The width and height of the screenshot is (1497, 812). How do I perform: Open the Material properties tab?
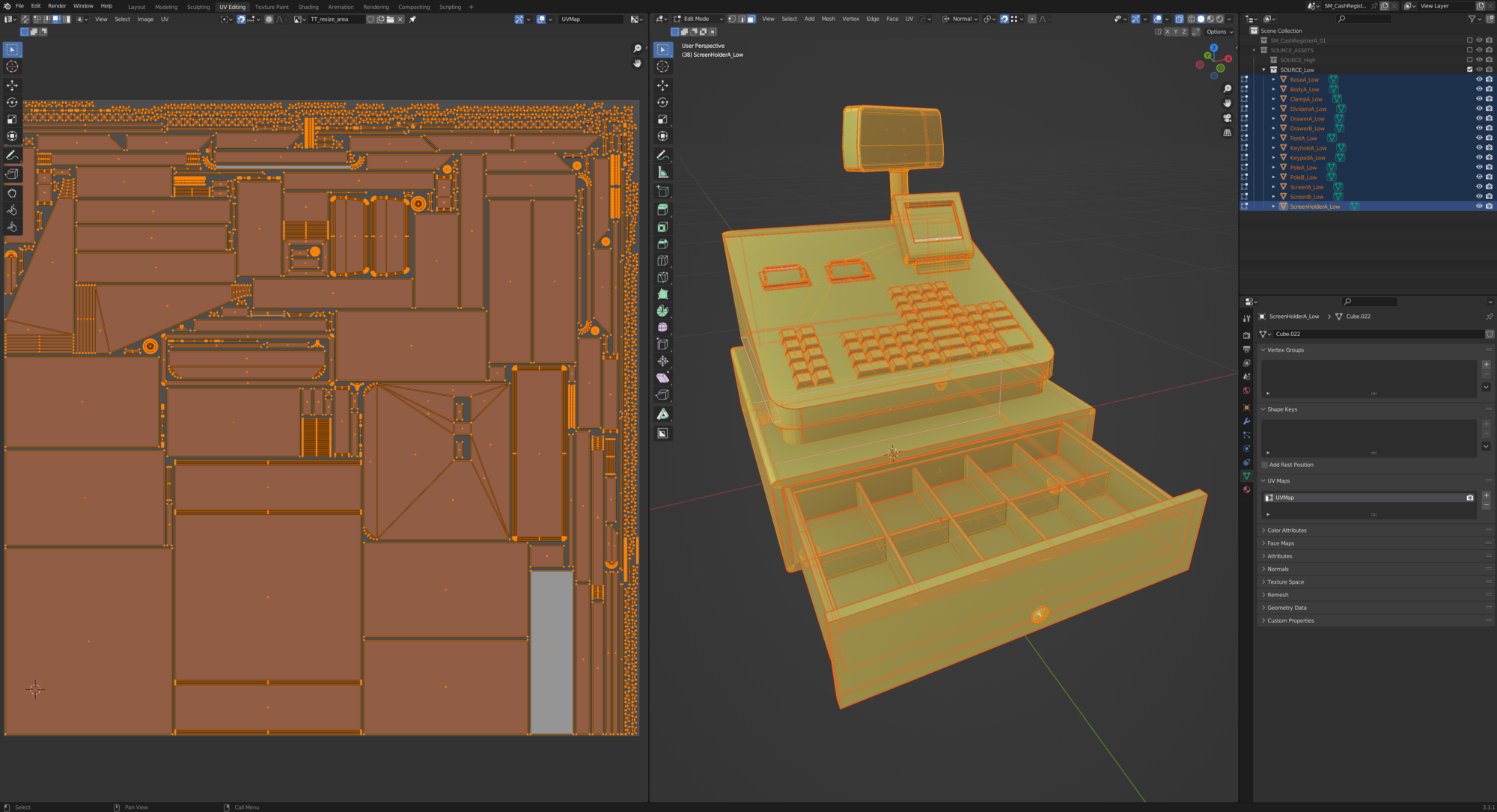tap(1246, 489)
